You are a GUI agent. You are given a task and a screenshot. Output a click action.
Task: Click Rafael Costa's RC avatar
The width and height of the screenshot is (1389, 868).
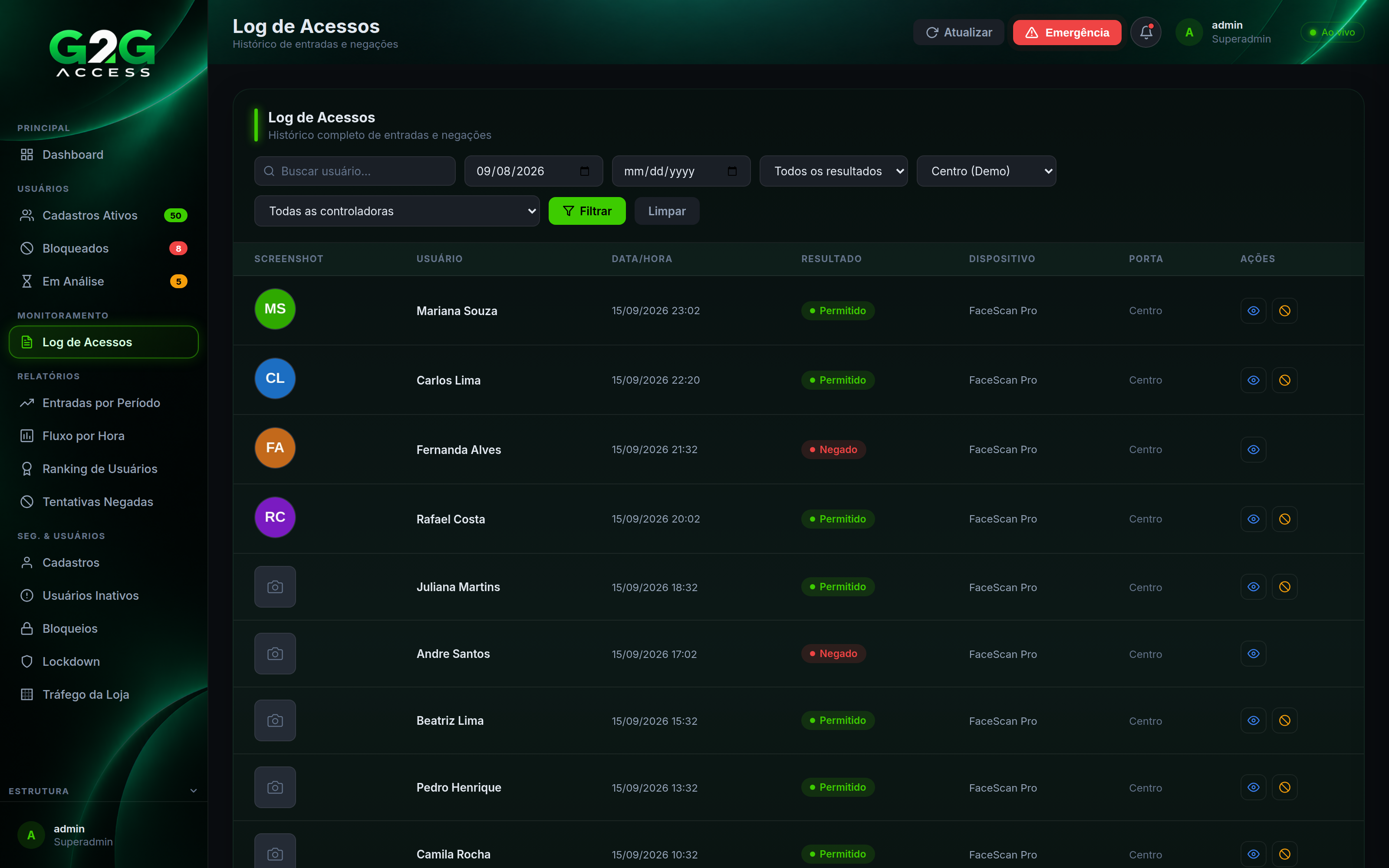275,517
